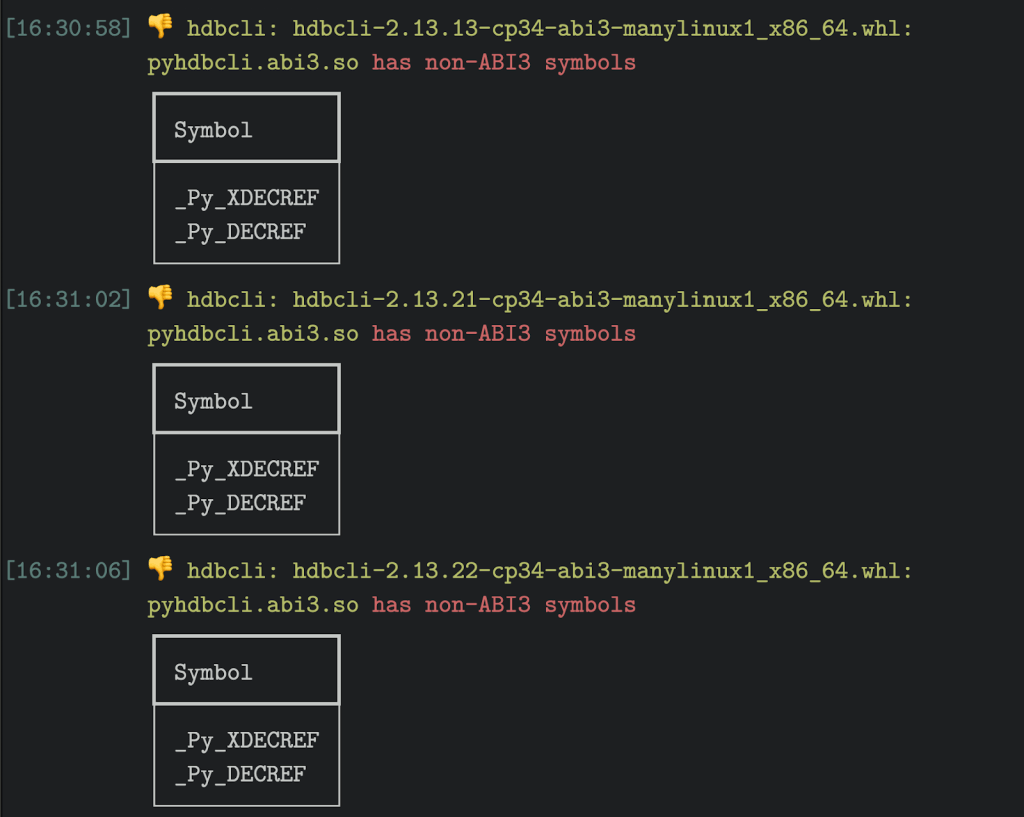Click "has non-ABI3 symbols" in the 16:31:06 entry
1024x817 pixels.
504,605
